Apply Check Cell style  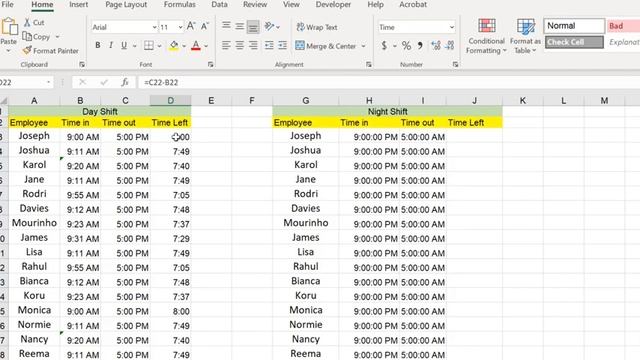pos(574,42)
